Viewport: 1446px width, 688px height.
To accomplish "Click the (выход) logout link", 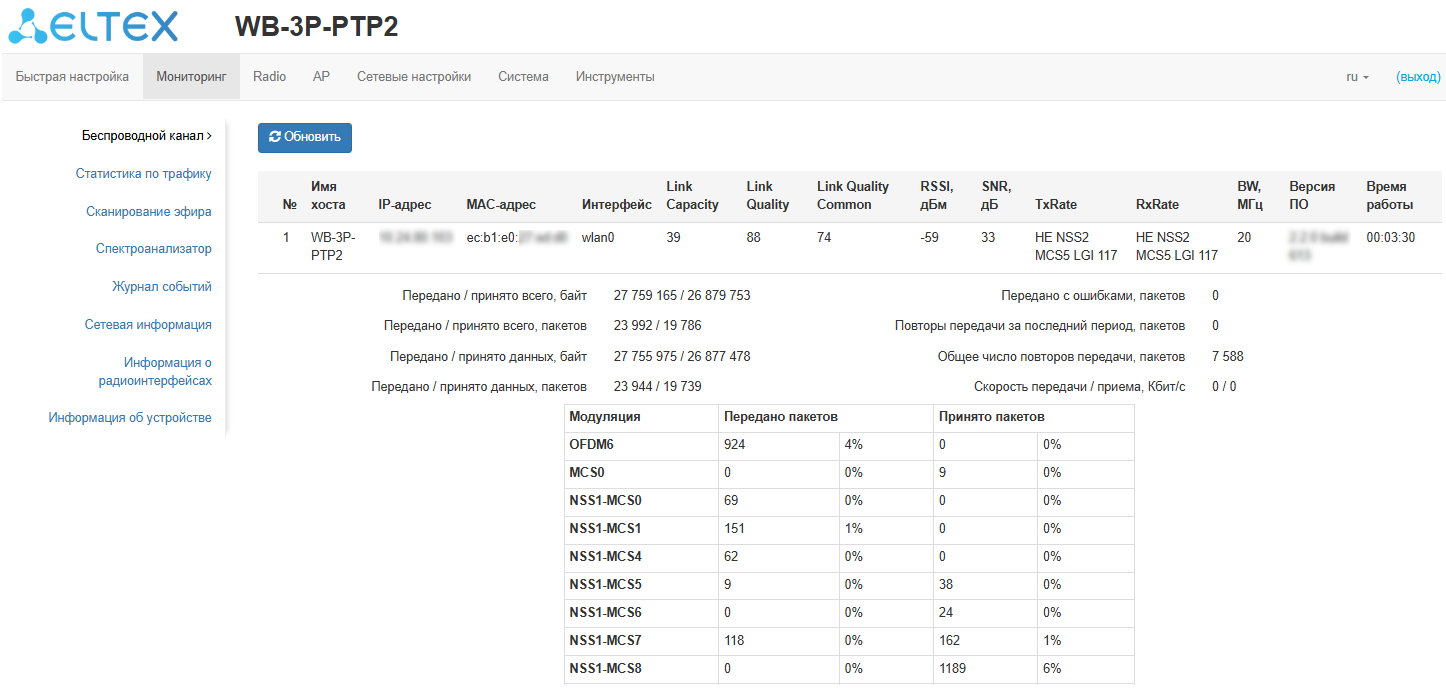I will pos(1418,77).
